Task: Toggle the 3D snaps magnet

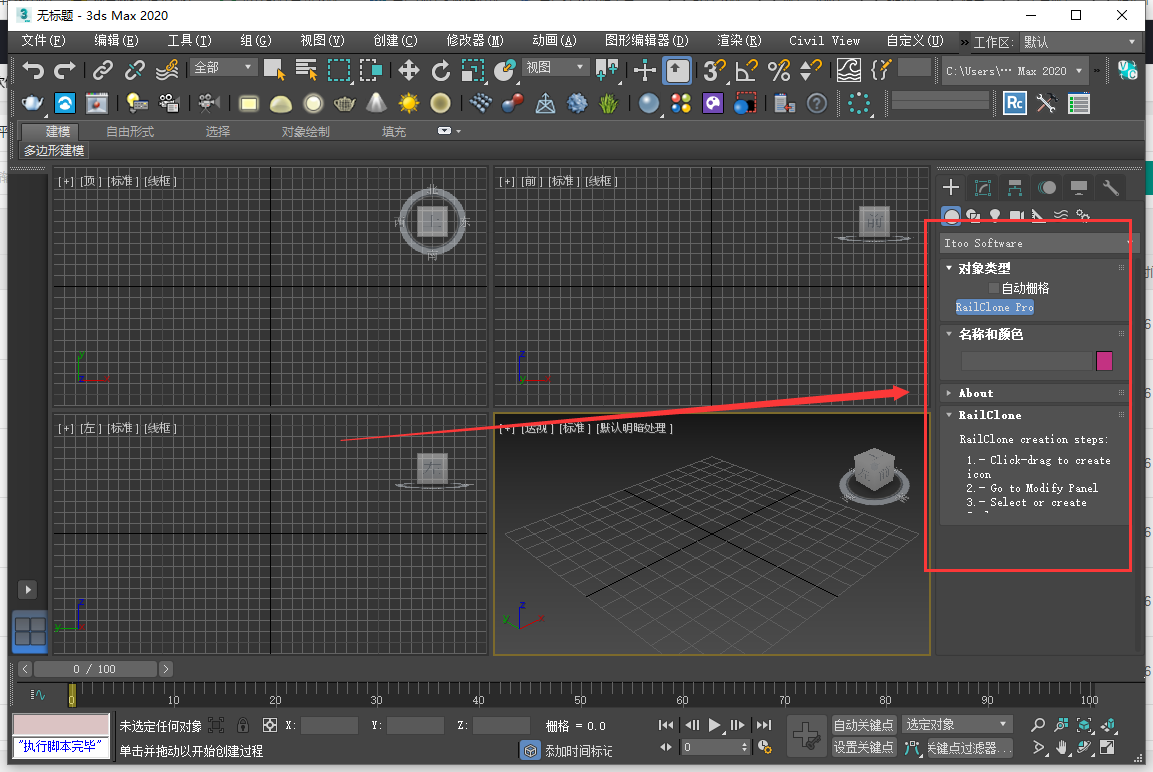Action: 714,71
